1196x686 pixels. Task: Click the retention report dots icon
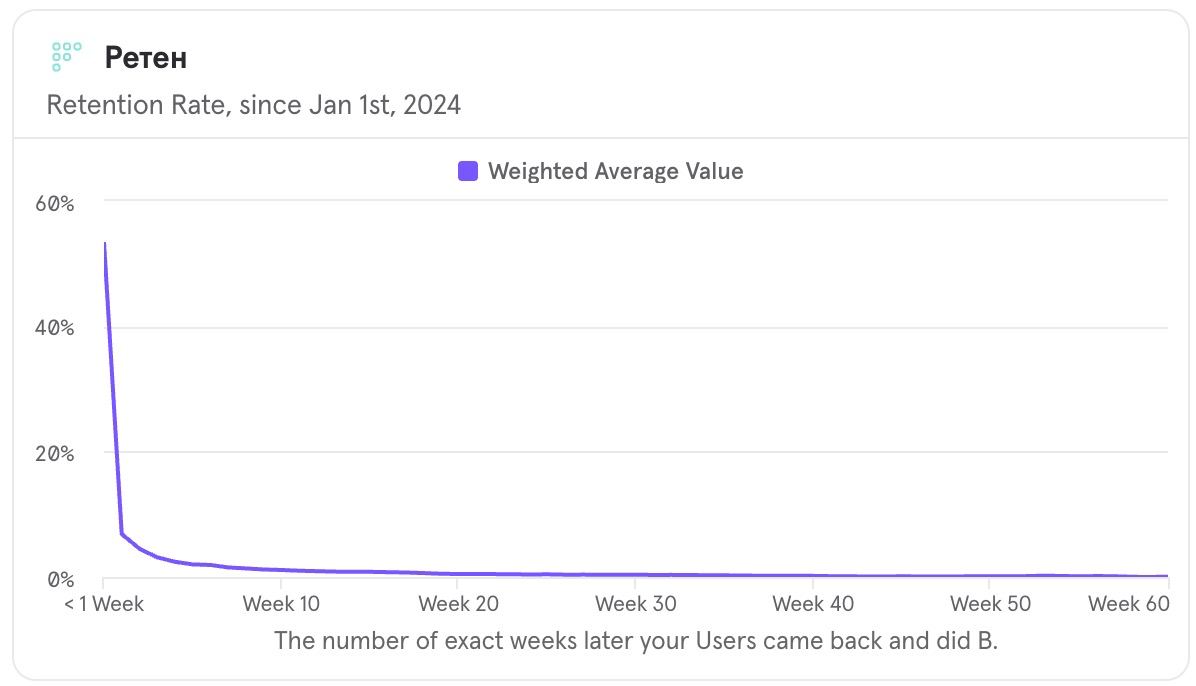click(x=66, y=56)
